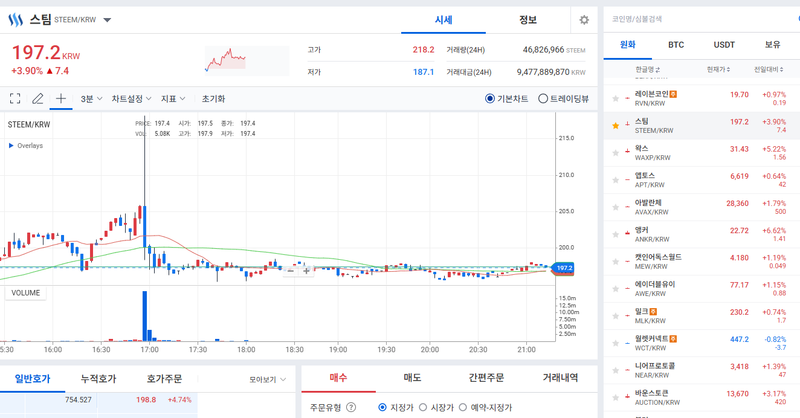Zoom out the chart with the minus button

pos(290,271)
